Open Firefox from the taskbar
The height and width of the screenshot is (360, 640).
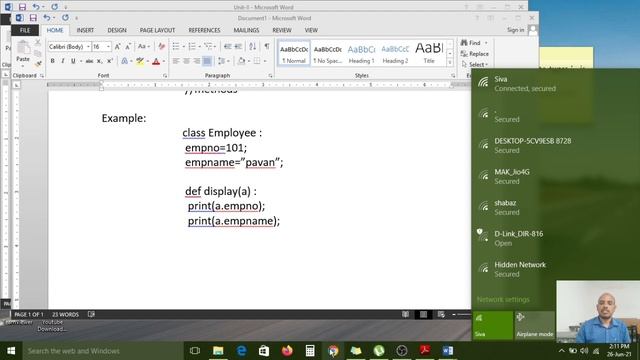[x=287, y=351]
